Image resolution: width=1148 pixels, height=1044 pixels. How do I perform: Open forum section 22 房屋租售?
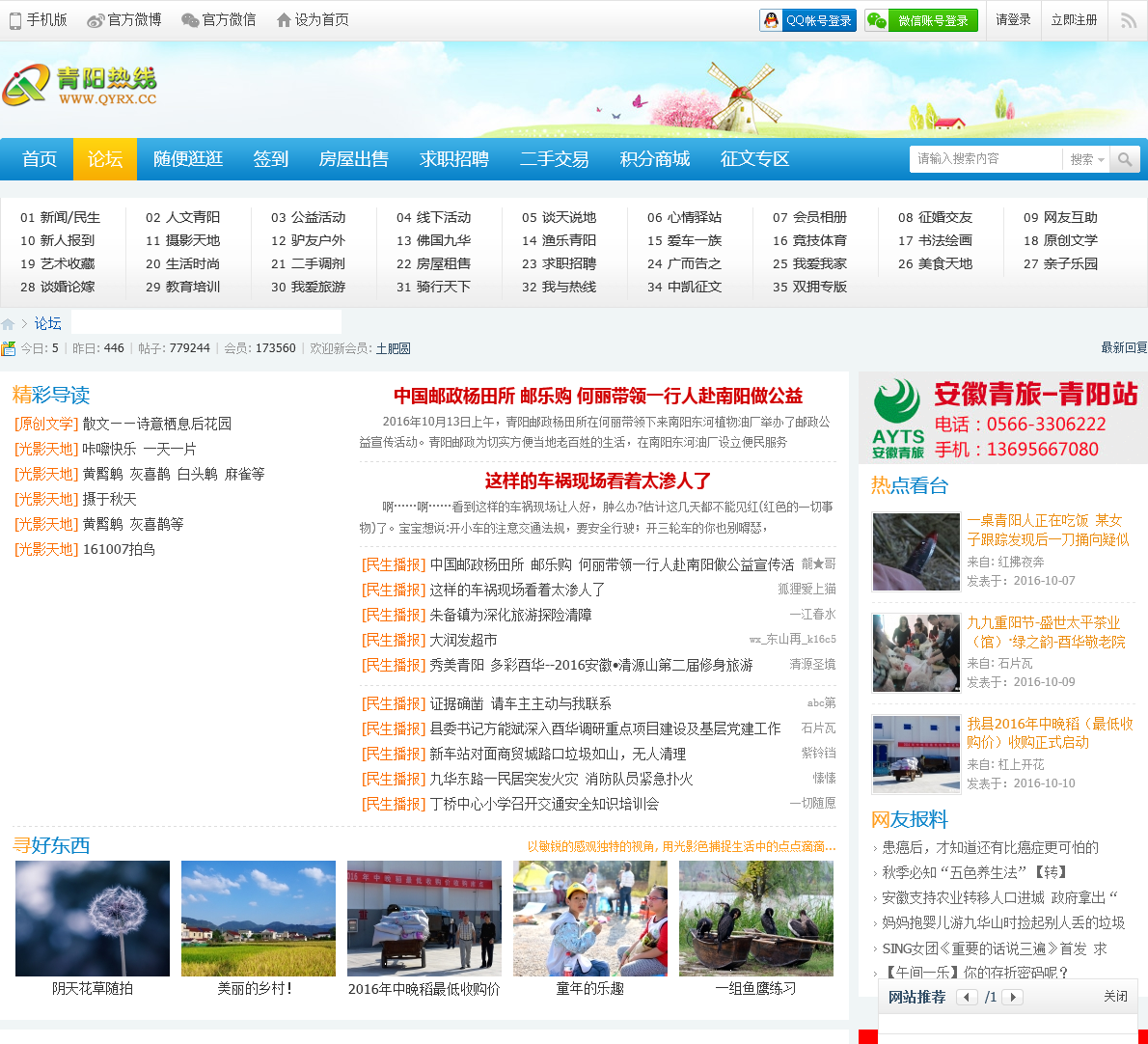433,263
